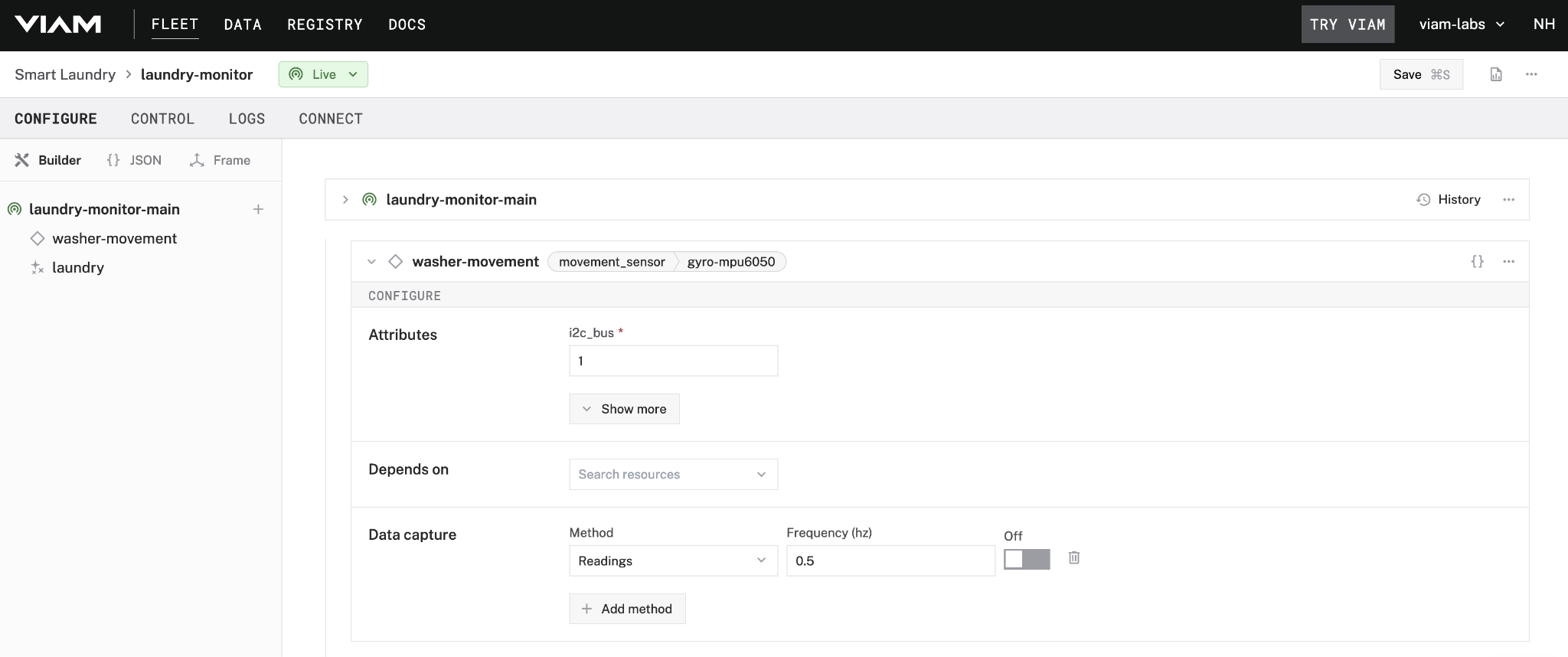The image size is (1568, 657).
Task: Open the Method Readings dropdown
Action: 674,561
